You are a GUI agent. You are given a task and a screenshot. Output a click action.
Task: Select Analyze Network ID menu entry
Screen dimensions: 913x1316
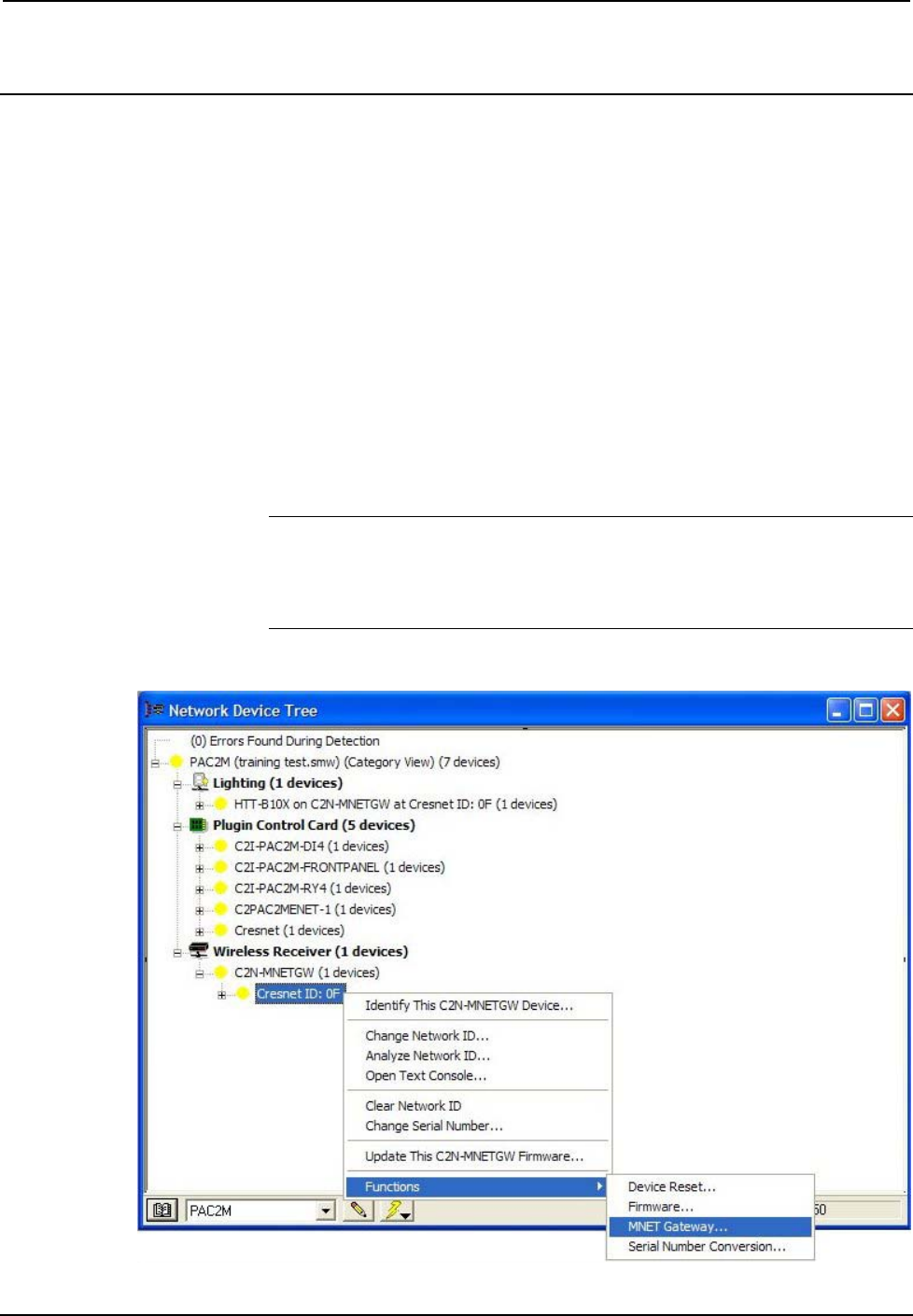click(478, 1056)
